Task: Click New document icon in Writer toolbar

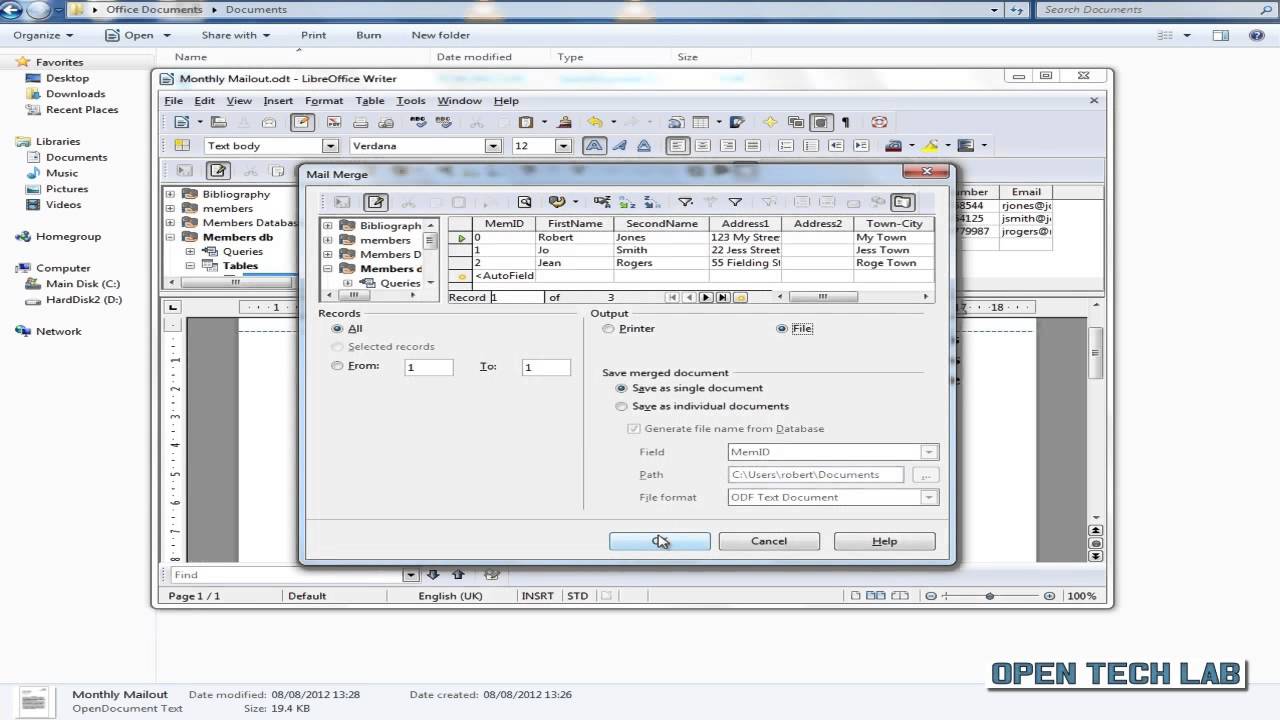Action: click(x=182, y=122)
